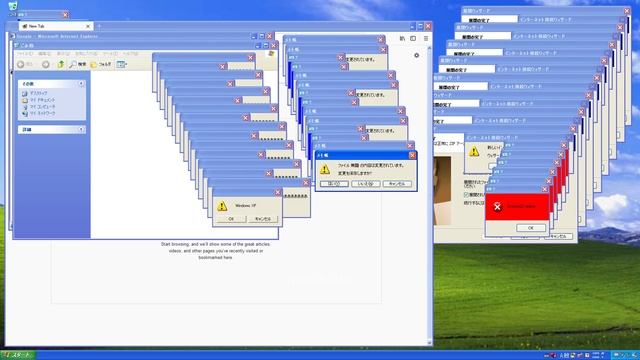Click OK in the Windows XP dialog

coord(231,219)
